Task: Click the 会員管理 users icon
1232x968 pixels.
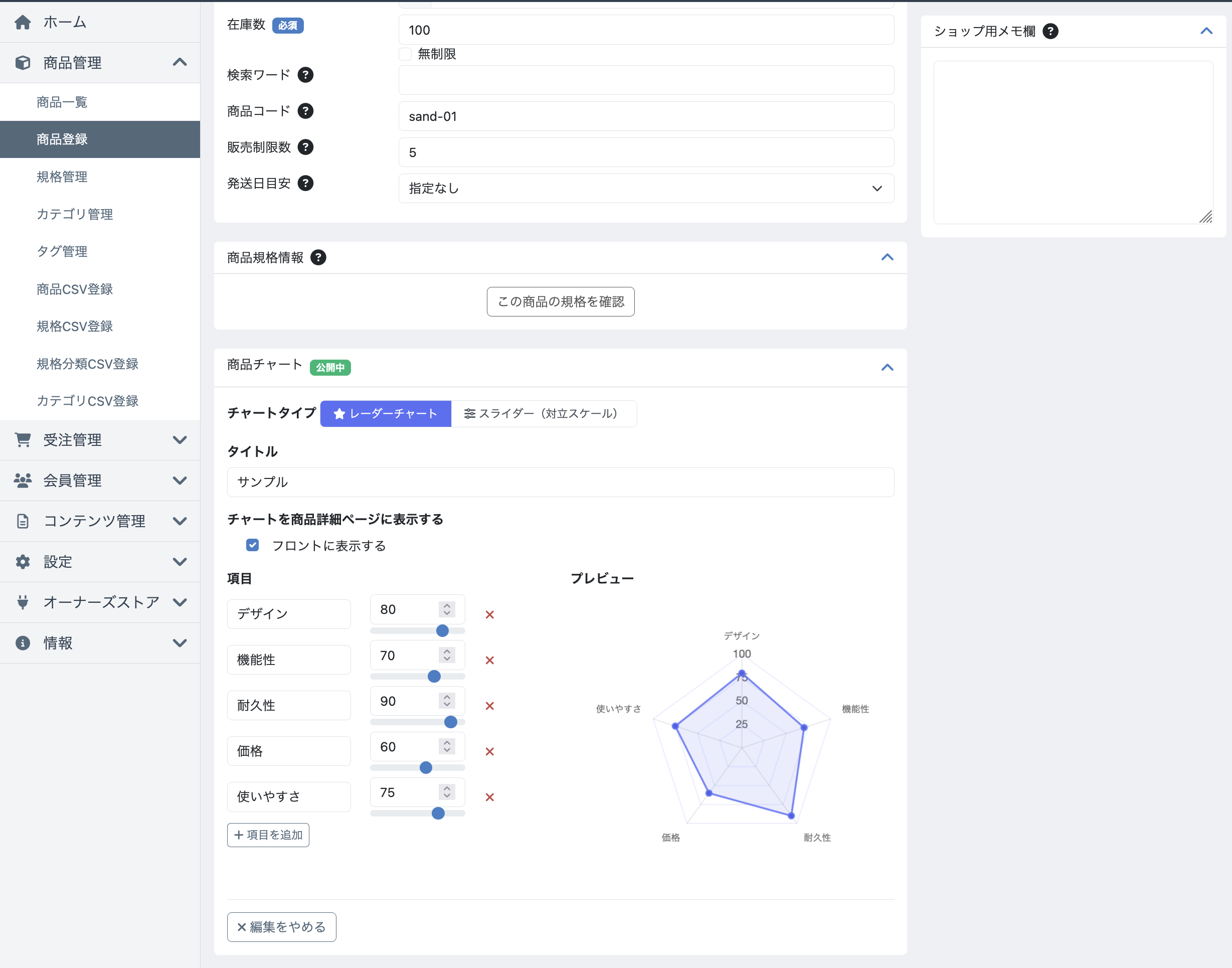Action: pos(23,480)
